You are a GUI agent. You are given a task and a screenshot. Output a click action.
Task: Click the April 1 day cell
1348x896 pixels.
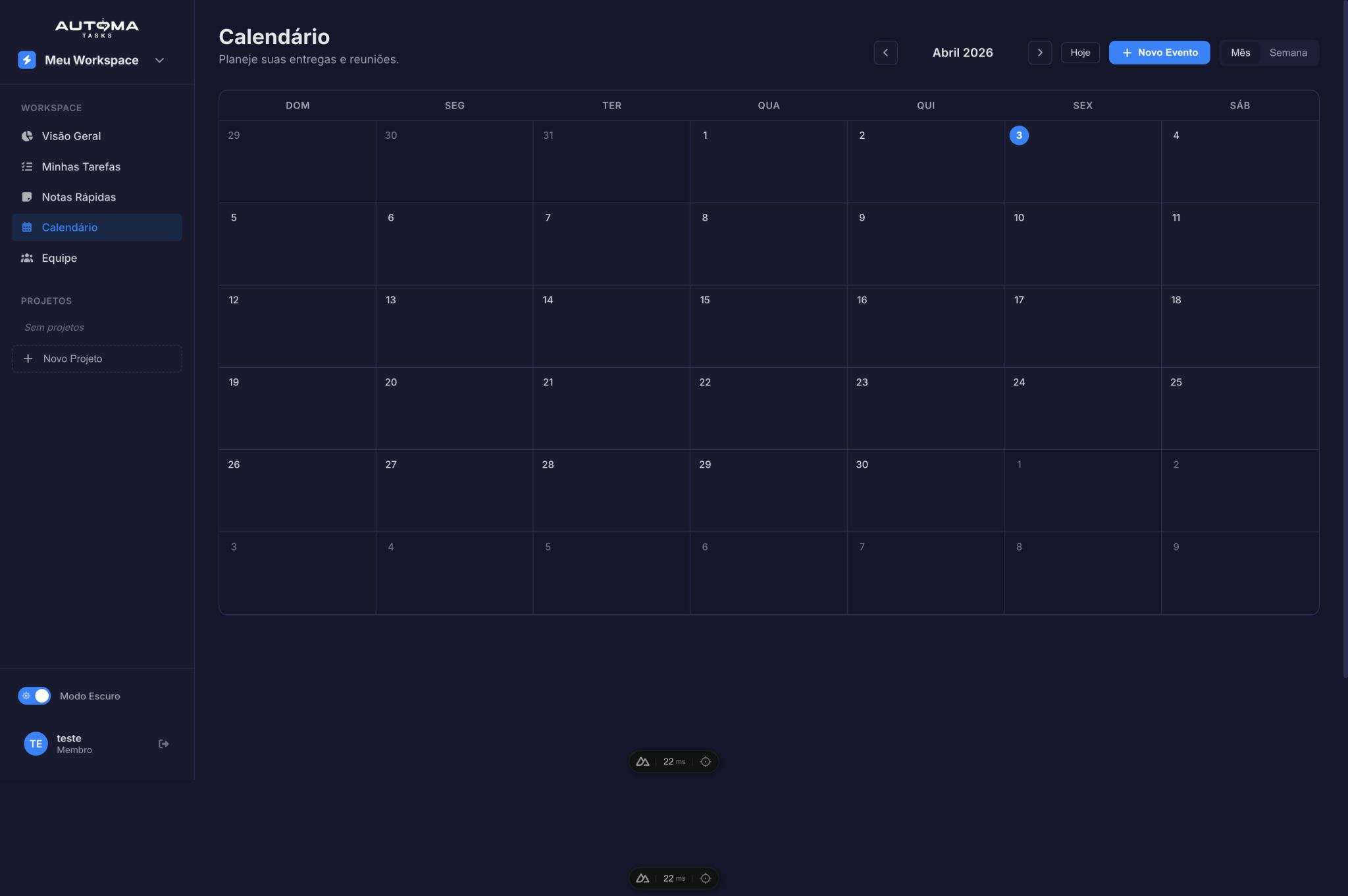pyautogui.click(x=768, y=161)
